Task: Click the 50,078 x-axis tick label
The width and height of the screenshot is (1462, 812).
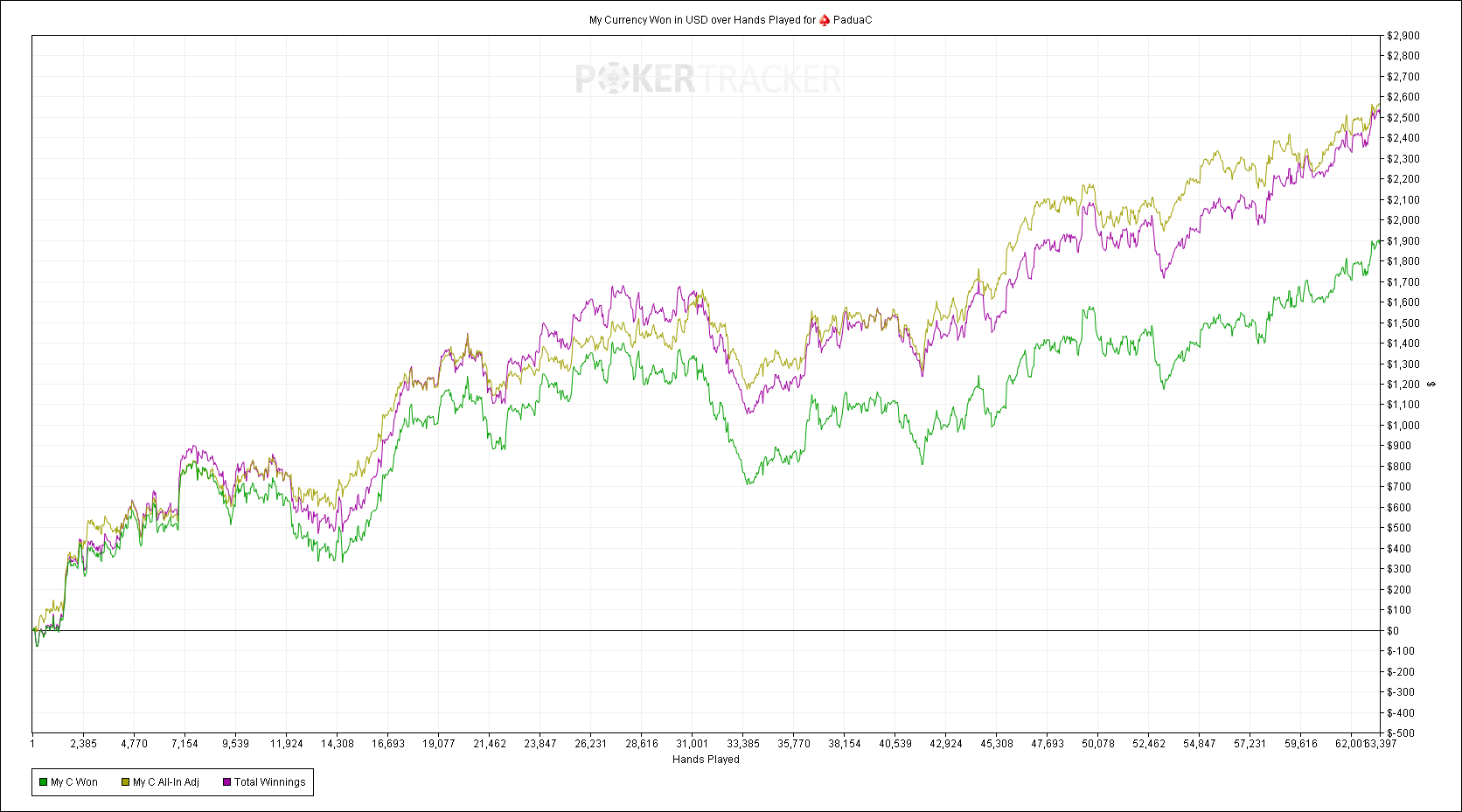Action: click(1098, 744)
